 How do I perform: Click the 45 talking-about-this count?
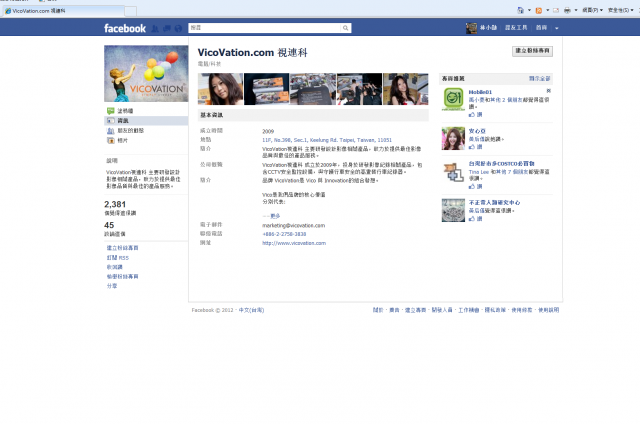pos(109,225)
